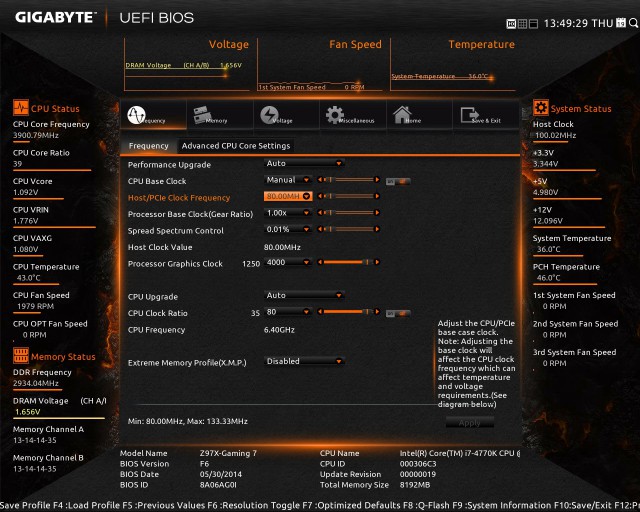Adjust the CPU Clock Ratio slider
Screen dimensions: 640x512
coord(349,312)
